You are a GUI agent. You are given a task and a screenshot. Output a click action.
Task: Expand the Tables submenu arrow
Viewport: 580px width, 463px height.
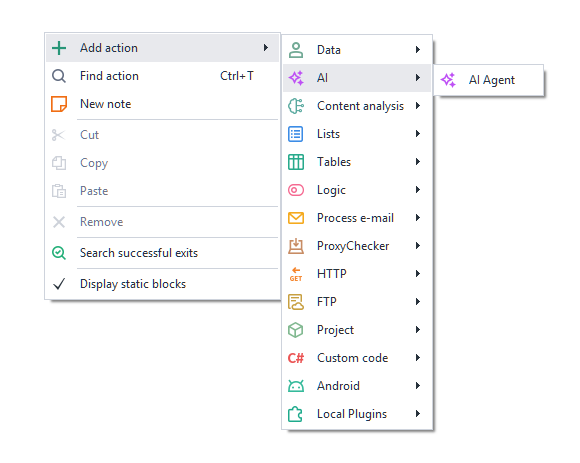[418, 162]
